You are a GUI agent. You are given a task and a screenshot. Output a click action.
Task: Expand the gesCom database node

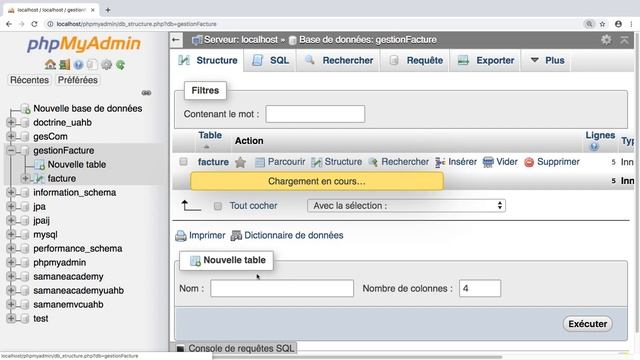click(11, 136)
